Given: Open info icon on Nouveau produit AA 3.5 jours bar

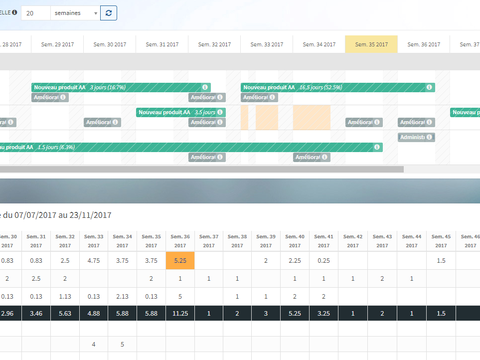Looking at the screenshot, I should [220, 112].
